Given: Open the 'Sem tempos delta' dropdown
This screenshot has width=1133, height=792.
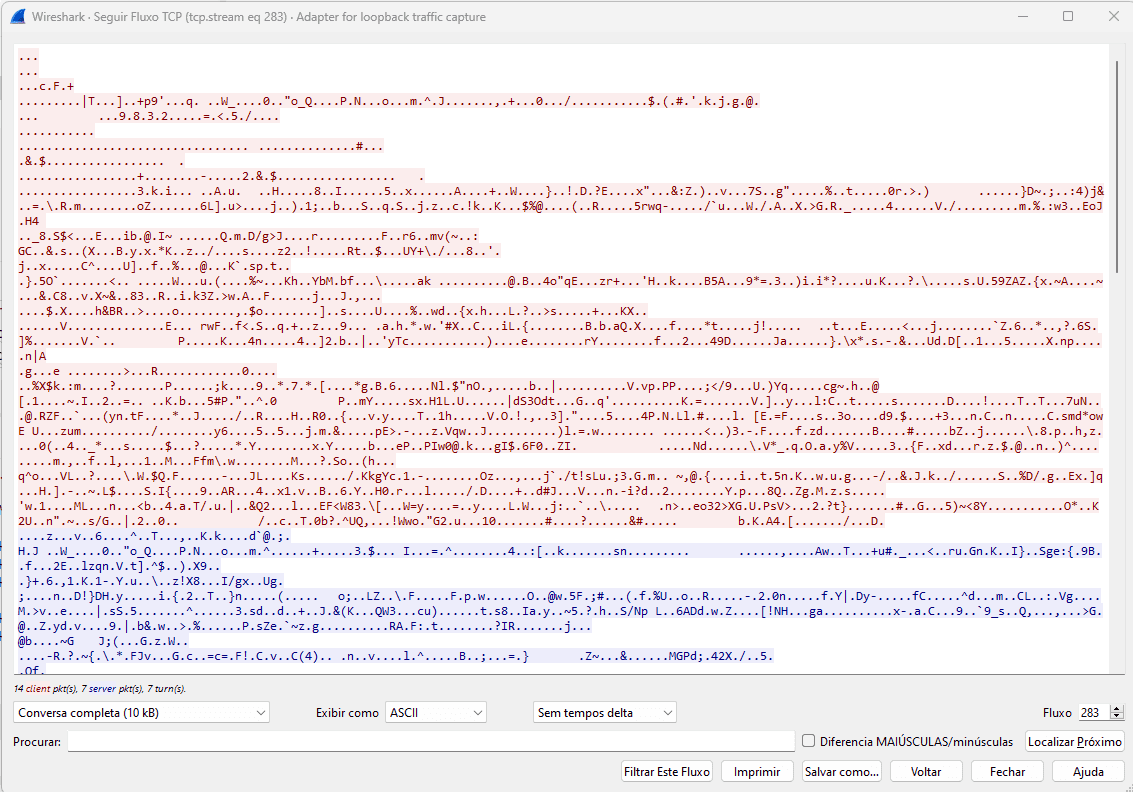Looking at the screenshot, I should click(x=605, y=713).
